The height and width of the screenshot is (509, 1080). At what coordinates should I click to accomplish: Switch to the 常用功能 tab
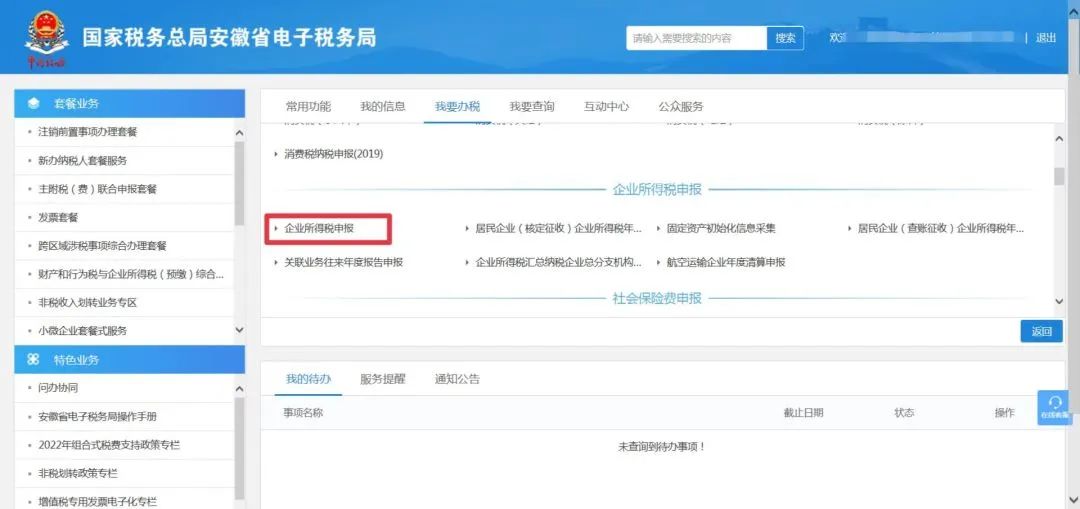point(308,107)
